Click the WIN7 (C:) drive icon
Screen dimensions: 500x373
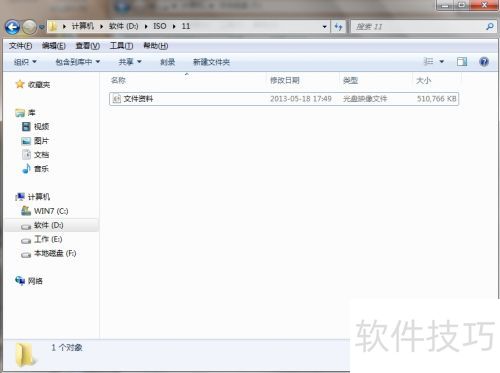(26, 211)
